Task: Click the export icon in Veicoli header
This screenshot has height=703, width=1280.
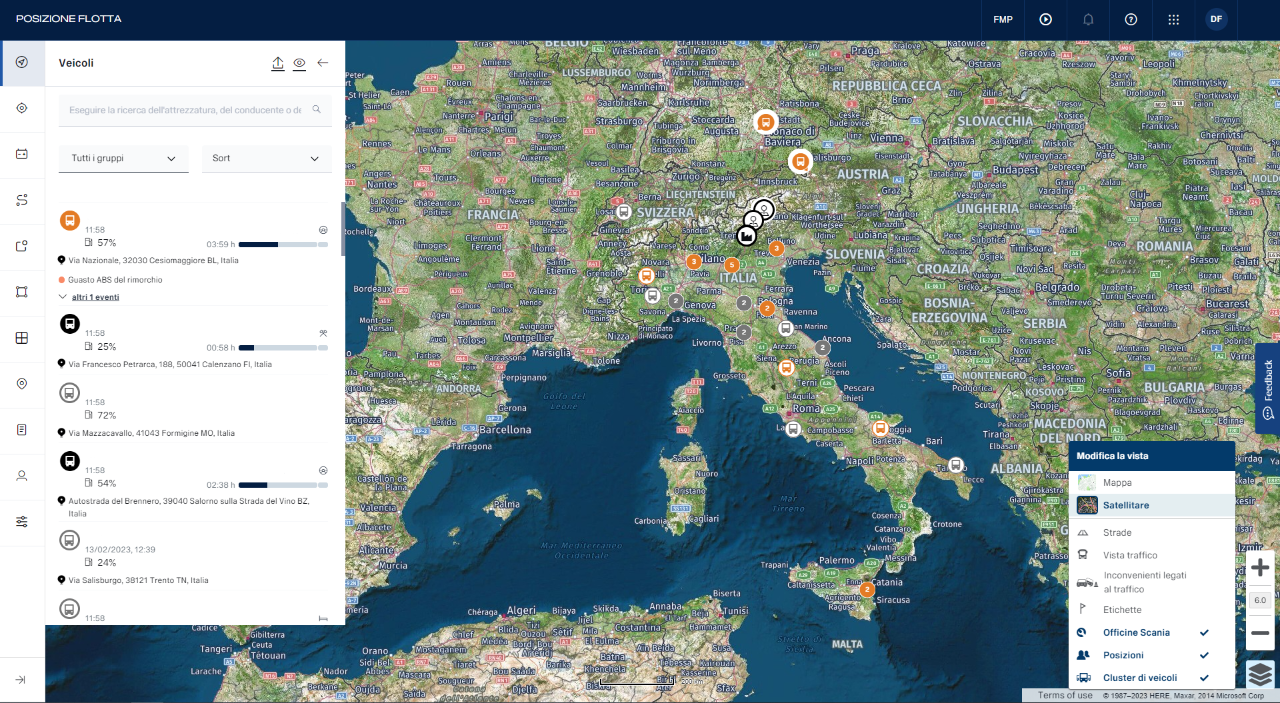Action: pos(278,63)
